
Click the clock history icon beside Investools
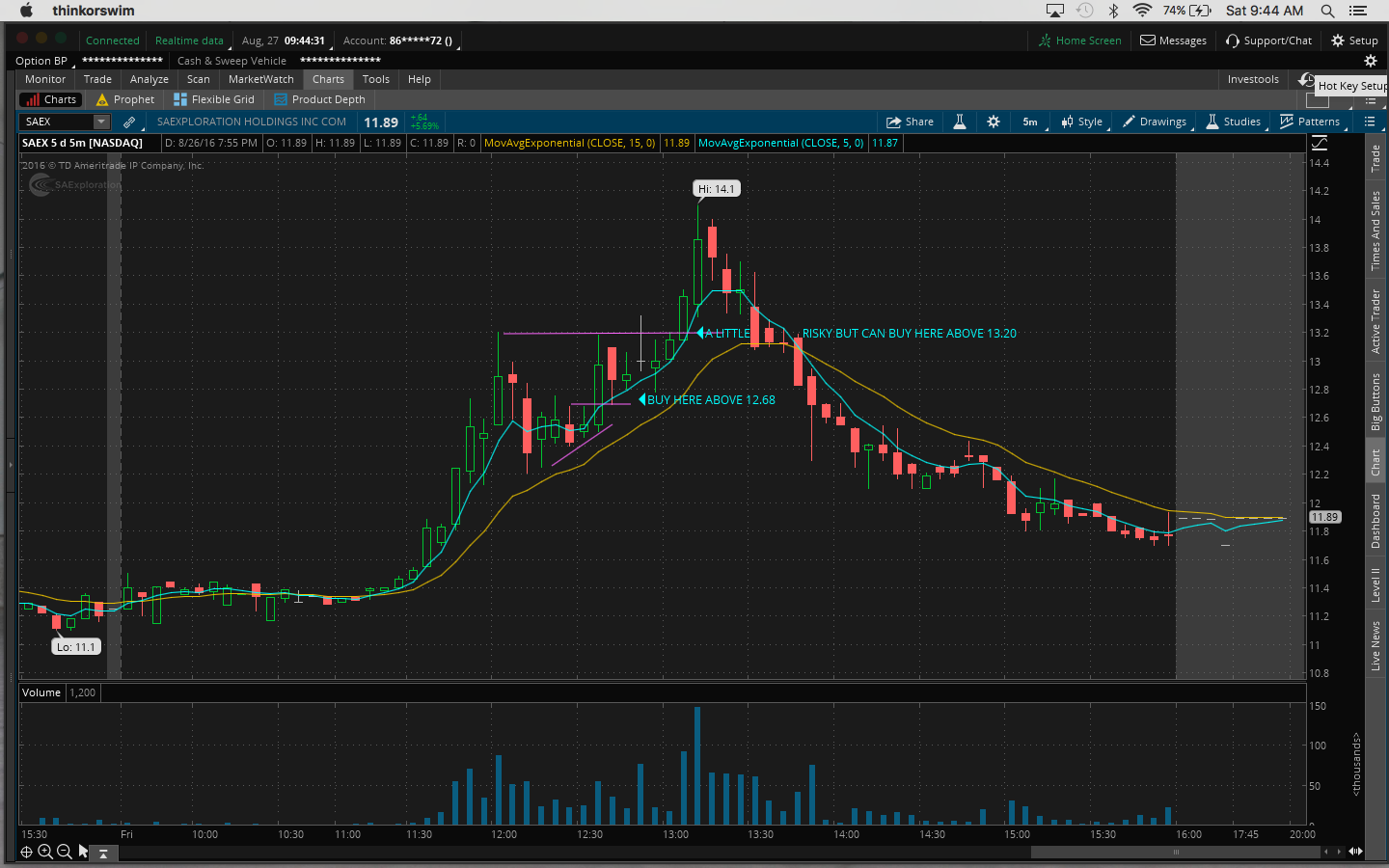coord(1307,79)
